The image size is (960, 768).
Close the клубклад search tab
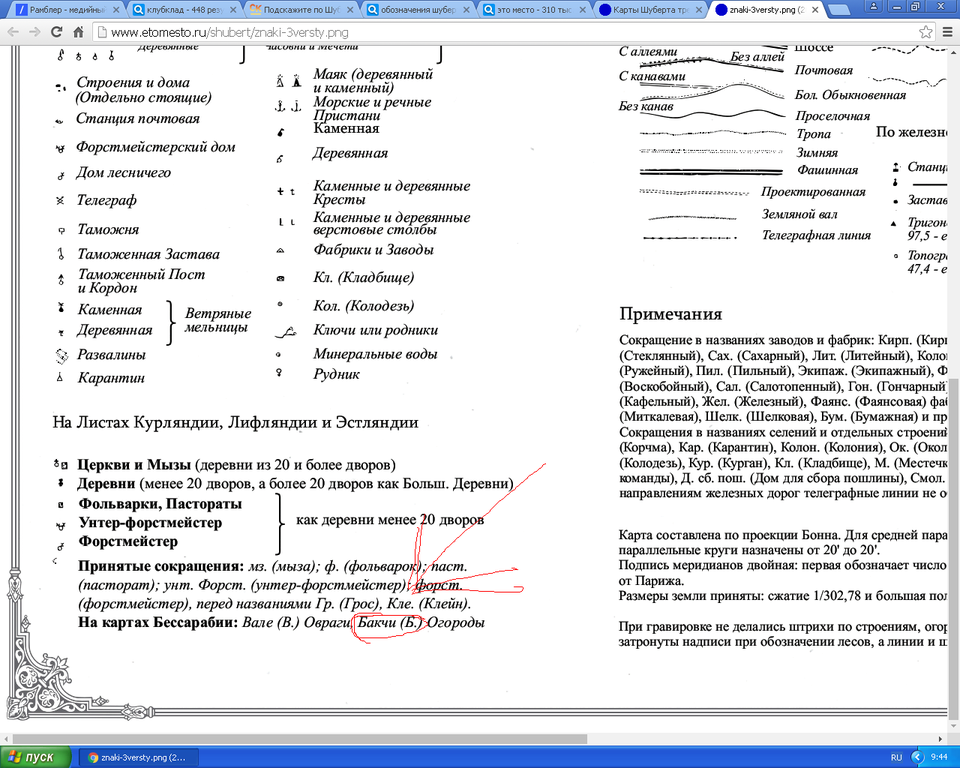233,10
